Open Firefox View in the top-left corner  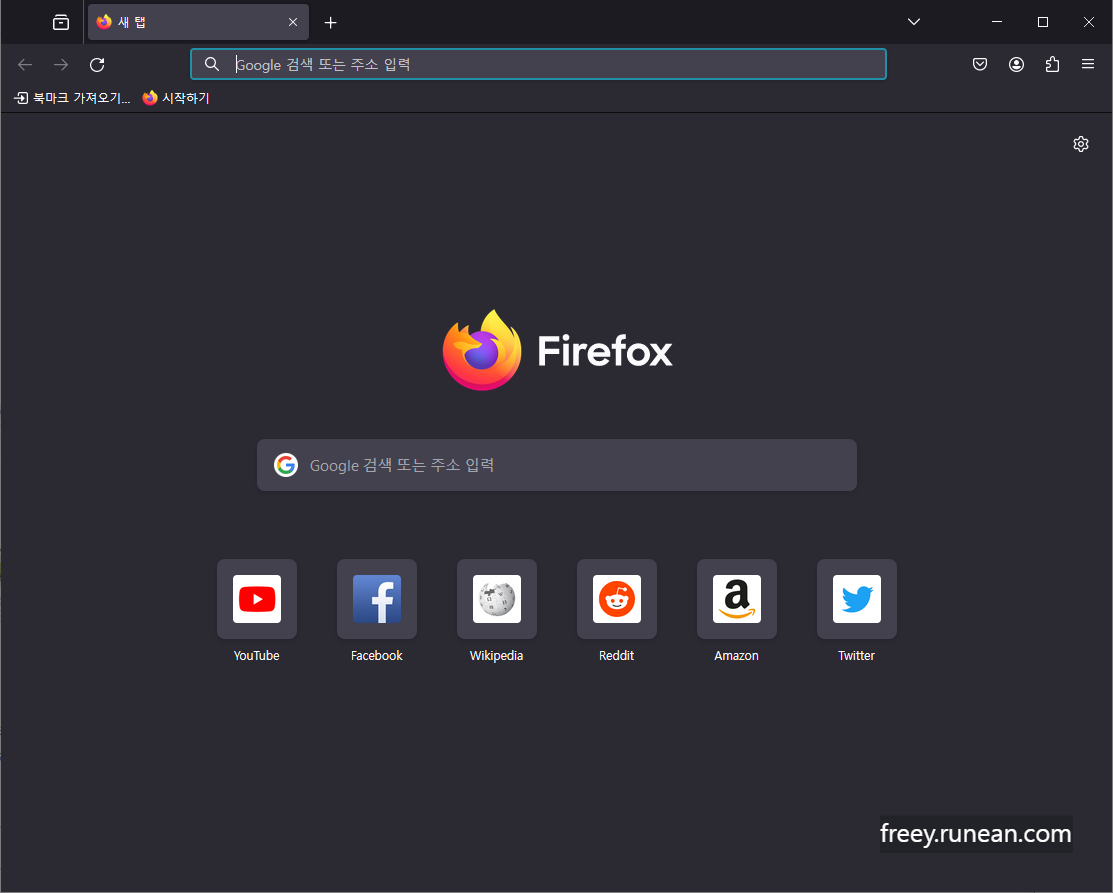[60, 22]
